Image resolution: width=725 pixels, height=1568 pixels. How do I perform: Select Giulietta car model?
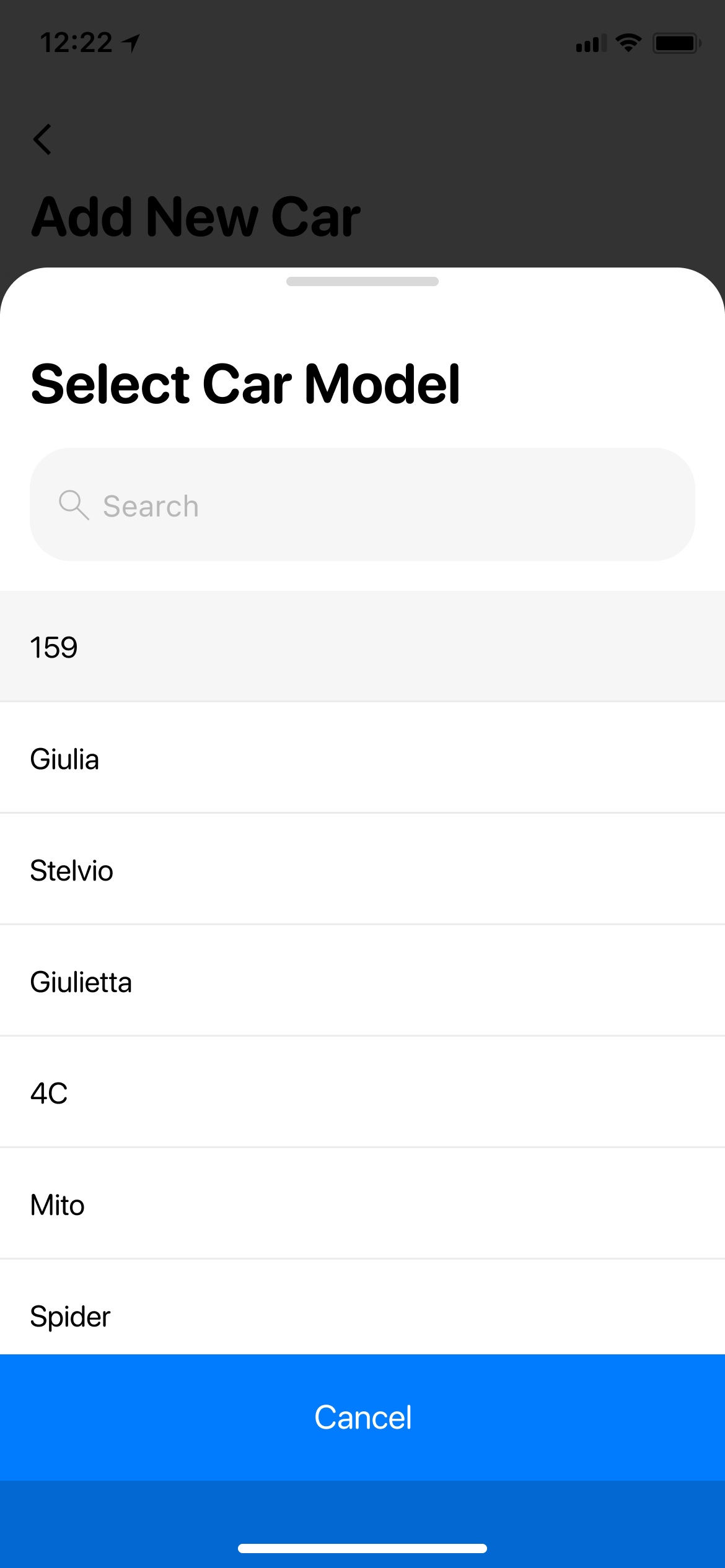click(x=362, y=982)
